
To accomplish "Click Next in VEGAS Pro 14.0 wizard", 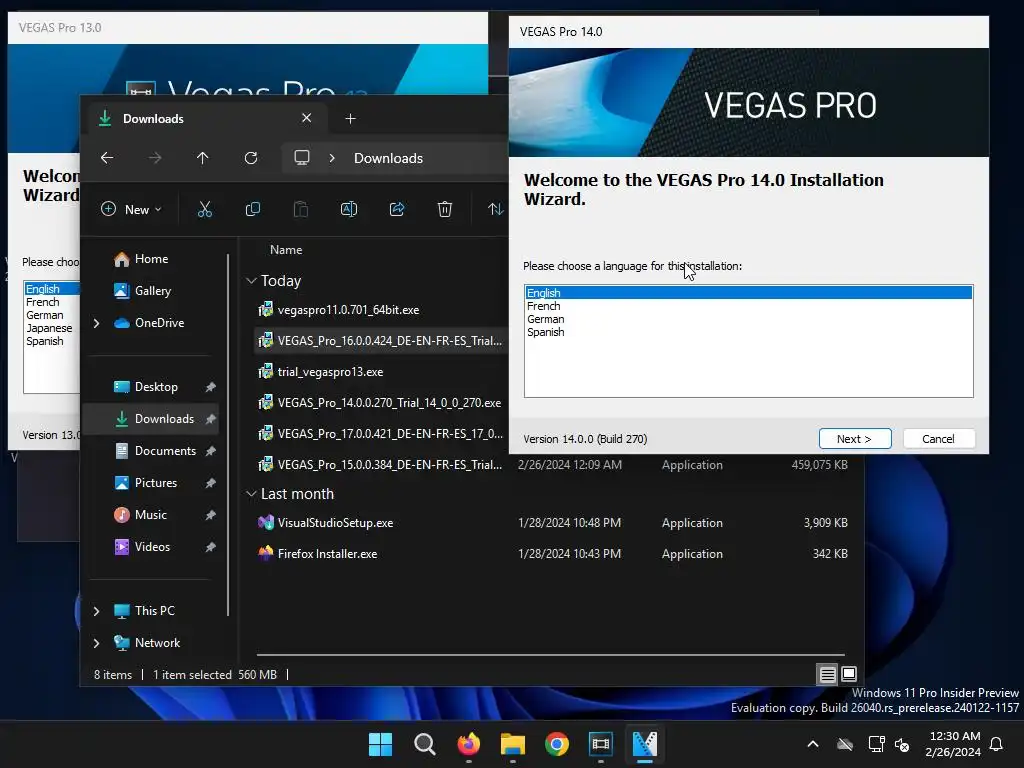I will [x=855, y=439].
